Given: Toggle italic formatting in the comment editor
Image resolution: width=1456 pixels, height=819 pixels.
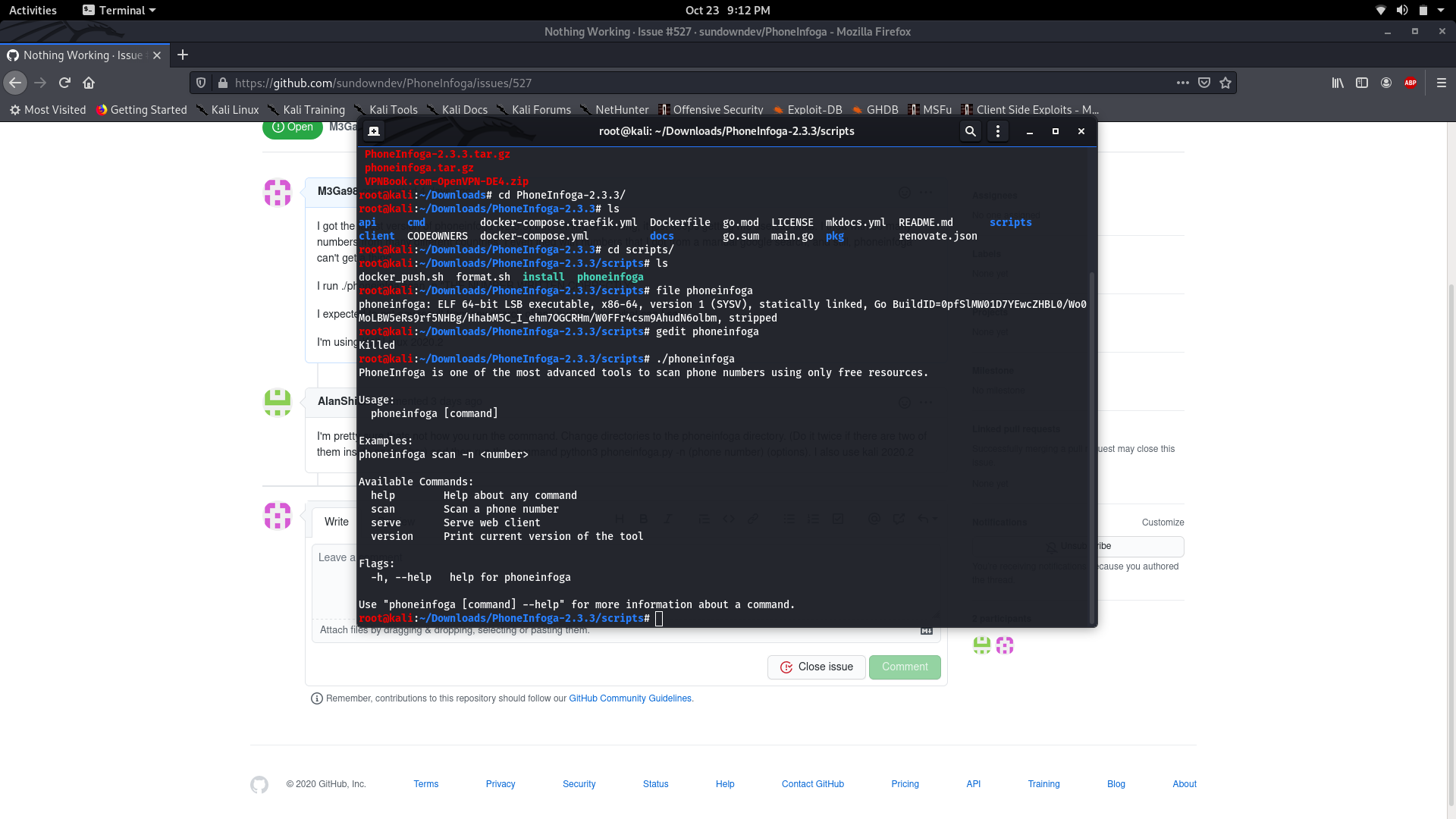Looking at the screenshot, I should (668, 519).
